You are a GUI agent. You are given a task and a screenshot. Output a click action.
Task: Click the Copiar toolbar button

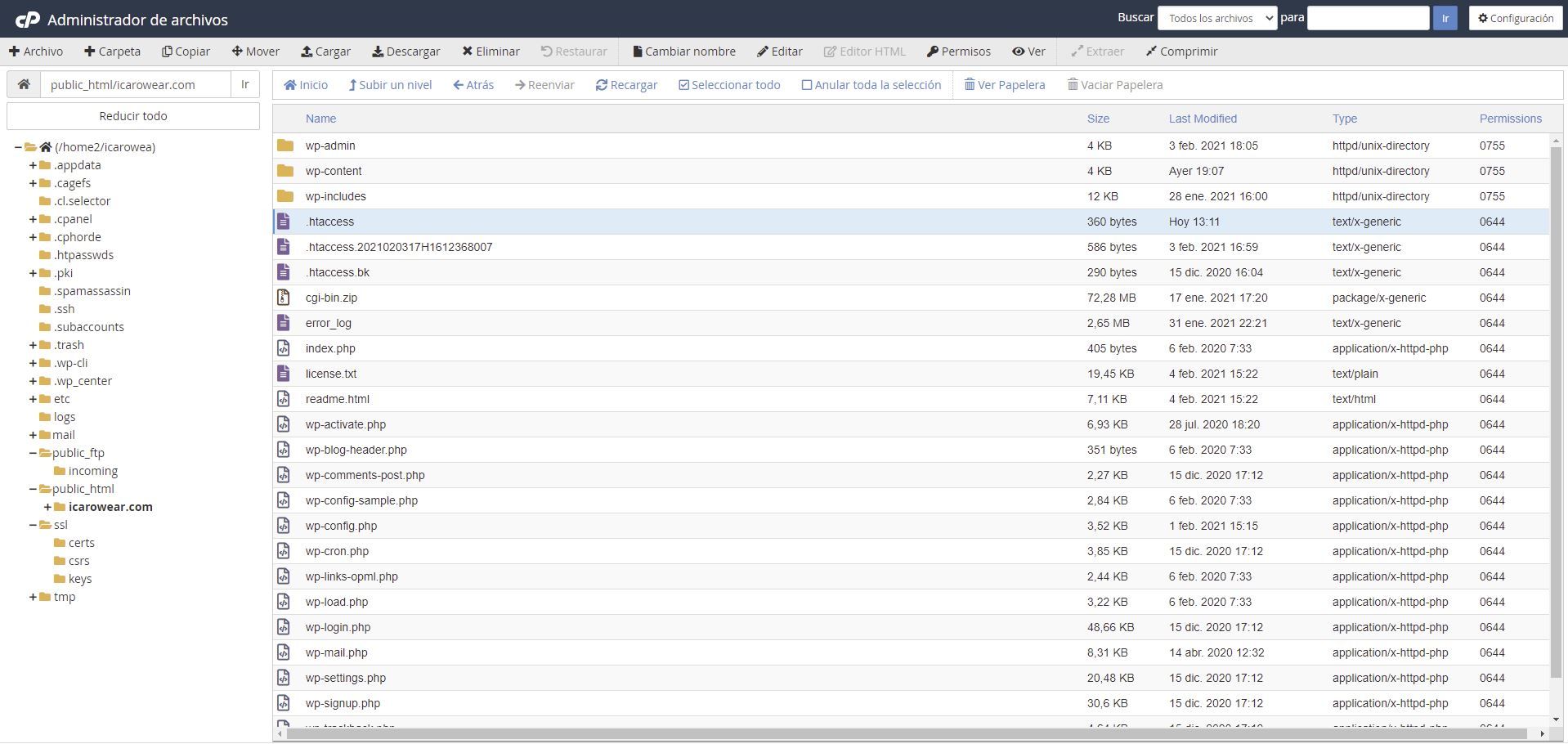(186, 51)
